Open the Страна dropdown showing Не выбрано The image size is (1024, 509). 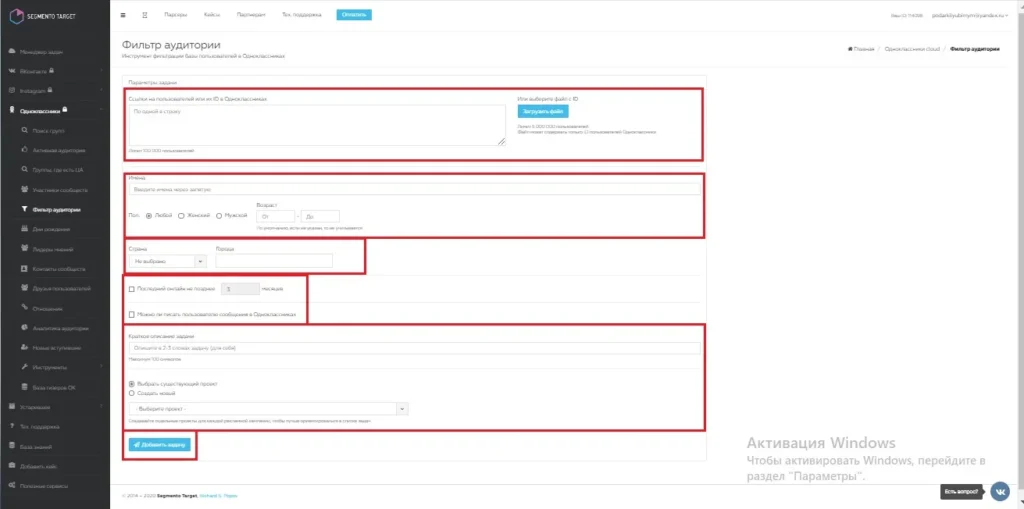[x=168, y=261]
